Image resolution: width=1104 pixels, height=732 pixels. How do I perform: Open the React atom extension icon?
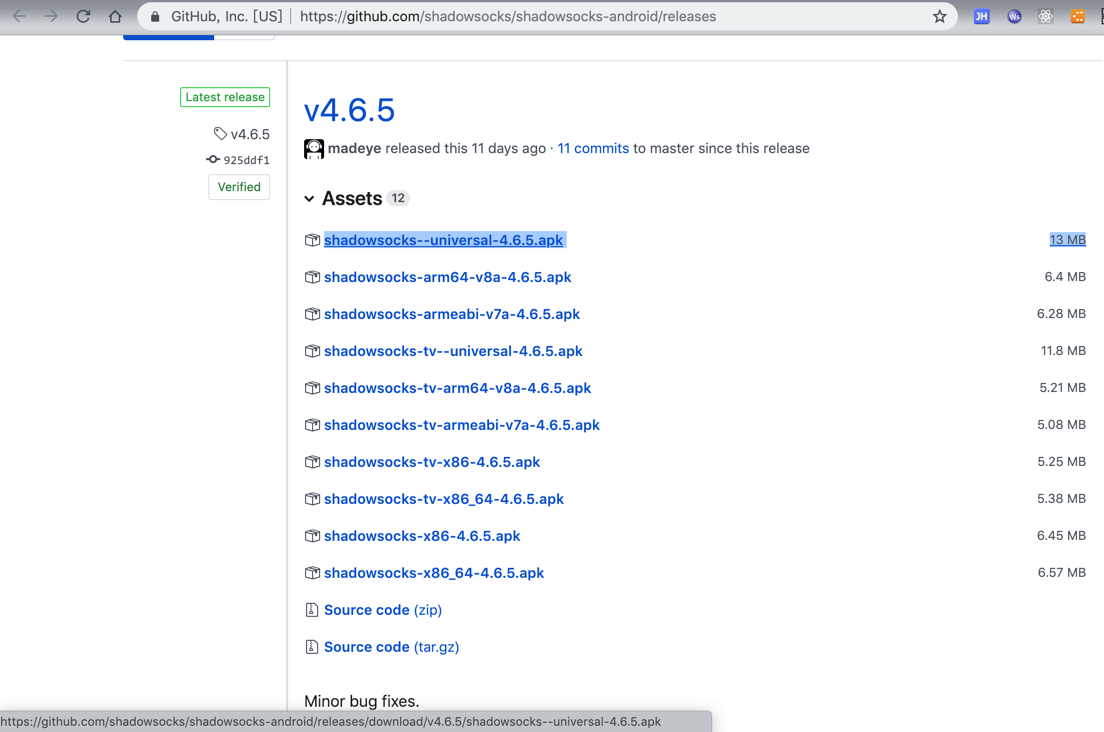pos(1046,16)
